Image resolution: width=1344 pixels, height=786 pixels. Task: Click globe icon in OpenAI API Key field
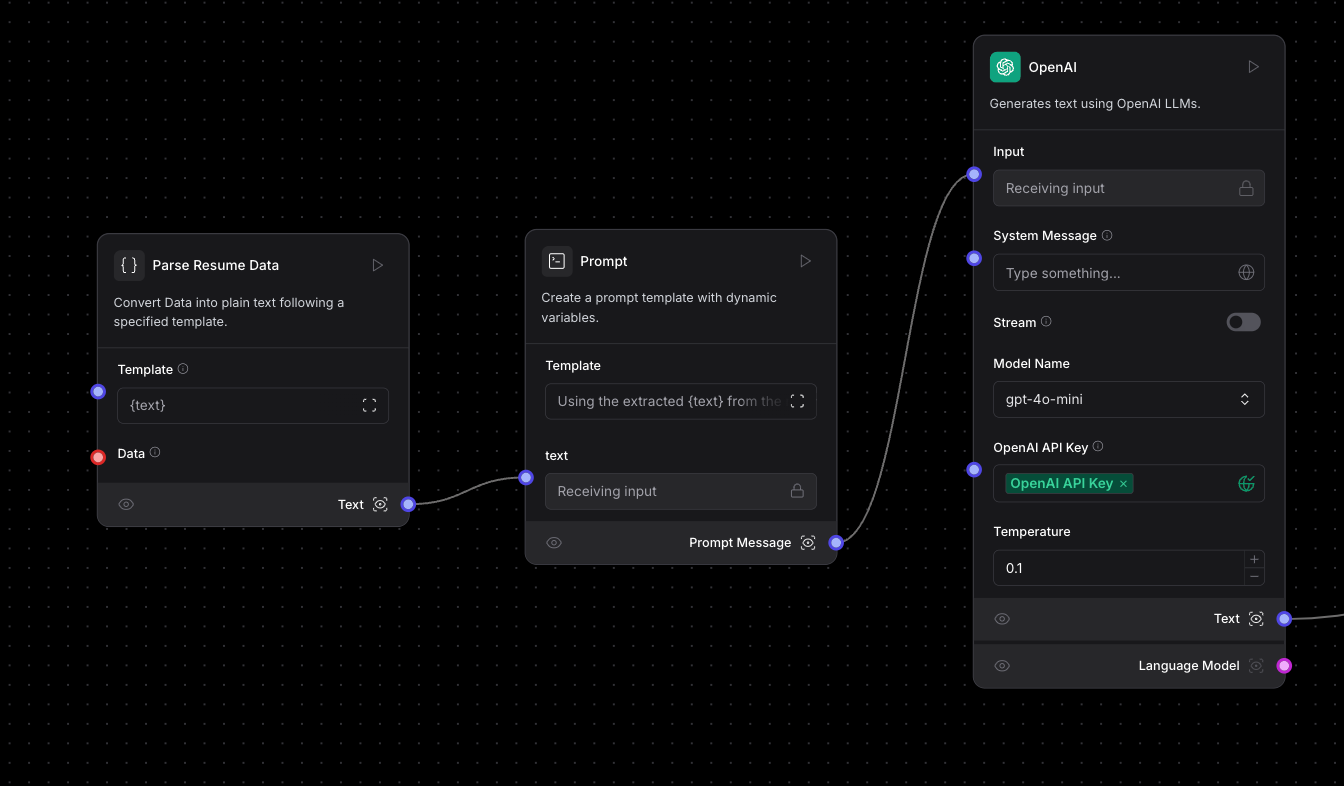click(1246, 484)
